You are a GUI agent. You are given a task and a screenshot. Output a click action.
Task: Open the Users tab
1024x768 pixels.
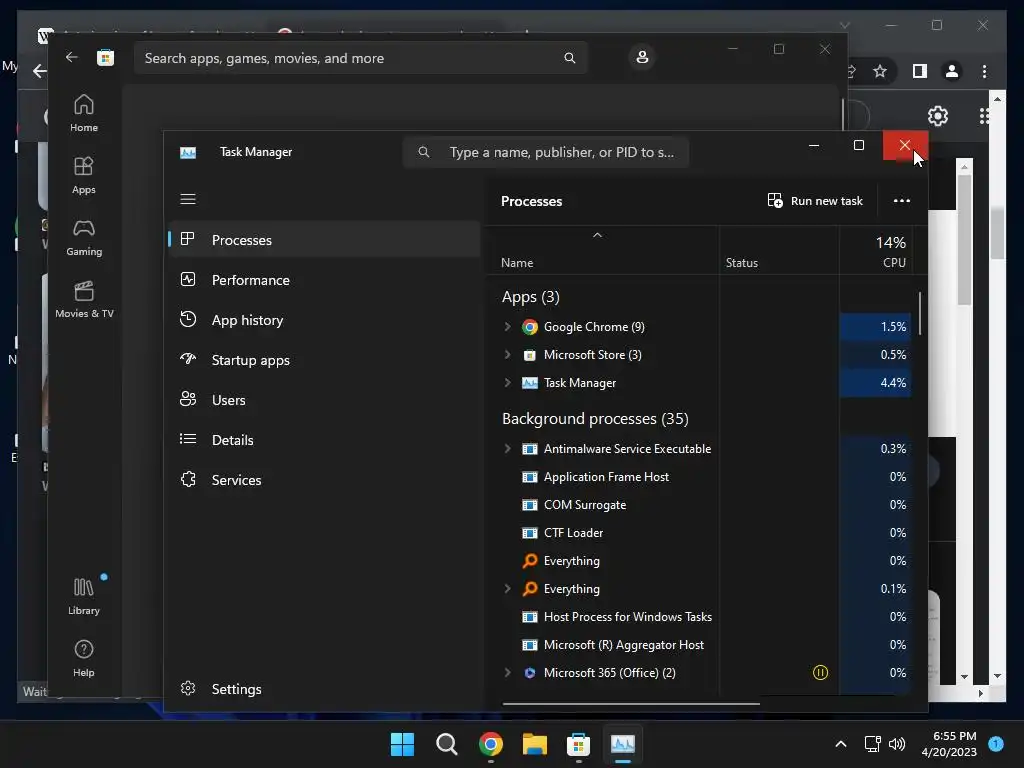pos(325,400)
